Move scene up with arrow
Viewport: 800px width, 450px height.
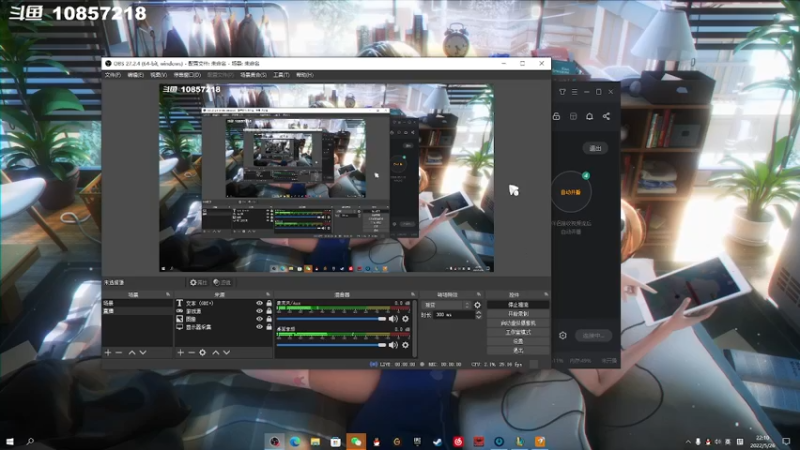[x=132, y=353]
